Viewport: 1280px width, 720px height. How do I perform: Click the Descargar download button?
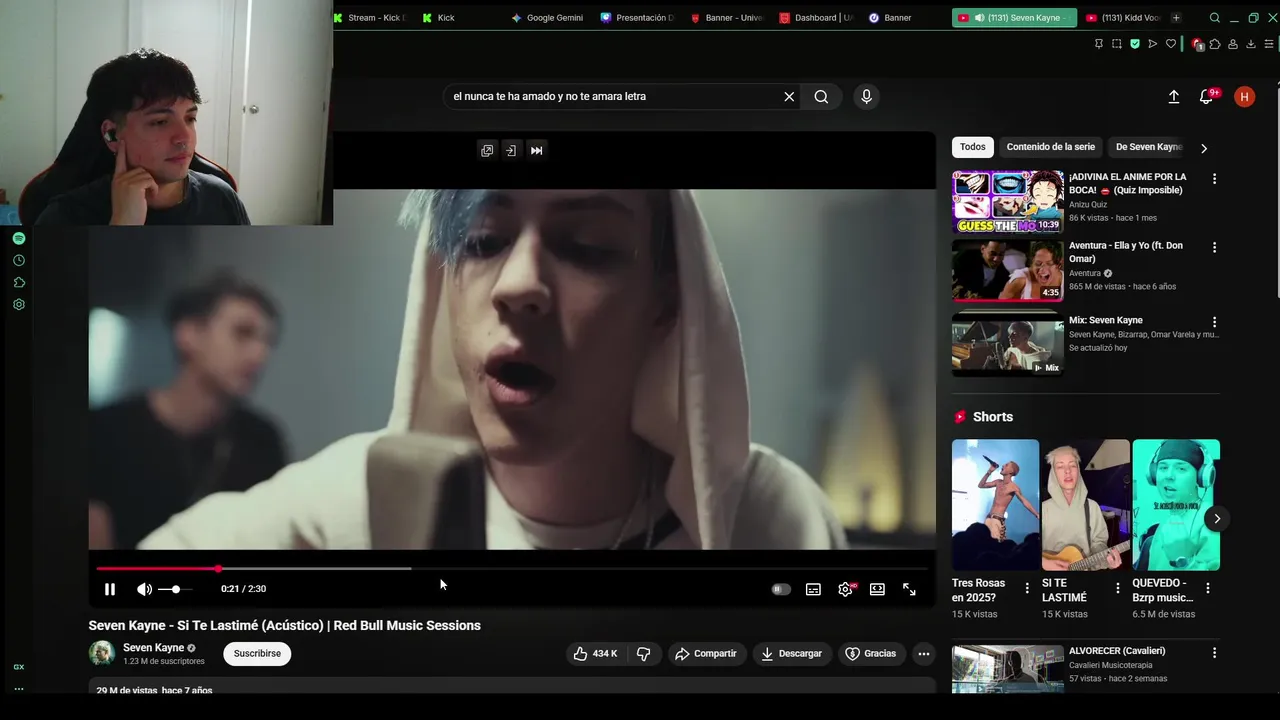click(x=791, y=653)
